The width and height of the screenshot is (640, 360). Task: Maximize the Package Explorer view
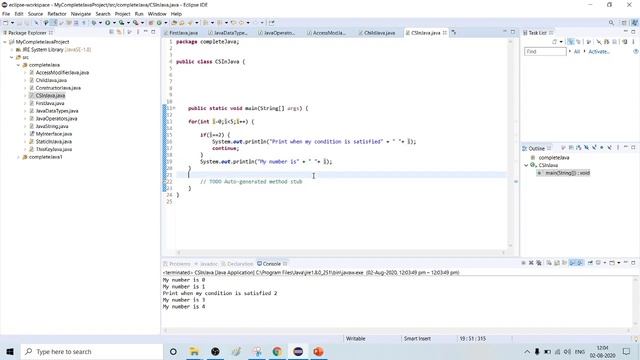coord(153,31)
